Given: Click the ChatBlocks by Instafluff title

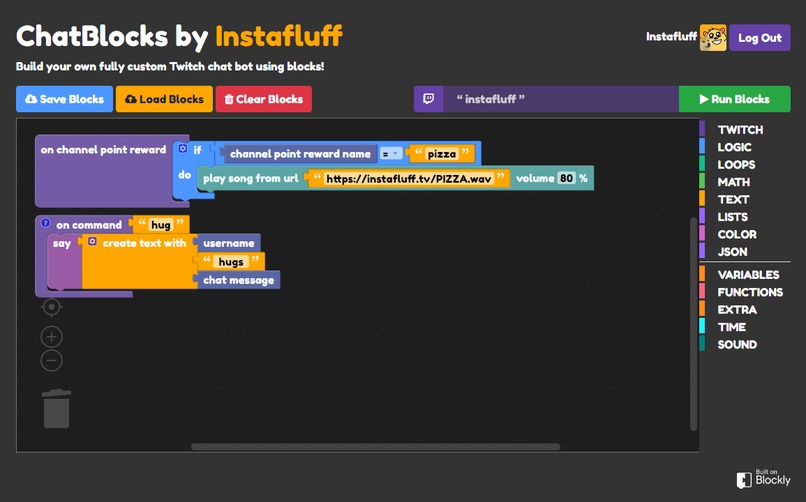Looking at the screenshot, I should pyautogui.click(x=179, y=36).
